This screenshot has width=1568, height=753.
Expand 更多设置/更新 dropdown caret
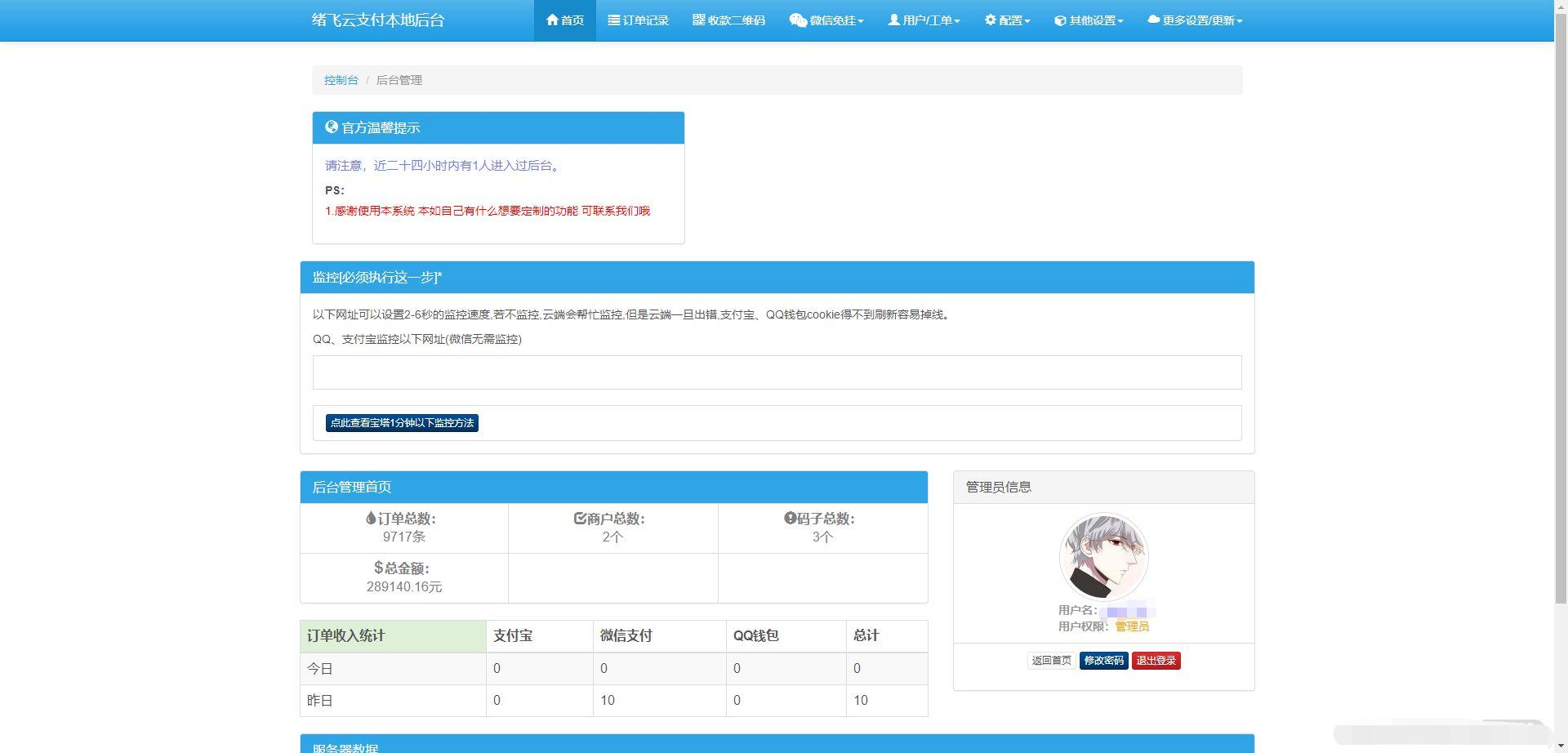tap(1240, 21)
